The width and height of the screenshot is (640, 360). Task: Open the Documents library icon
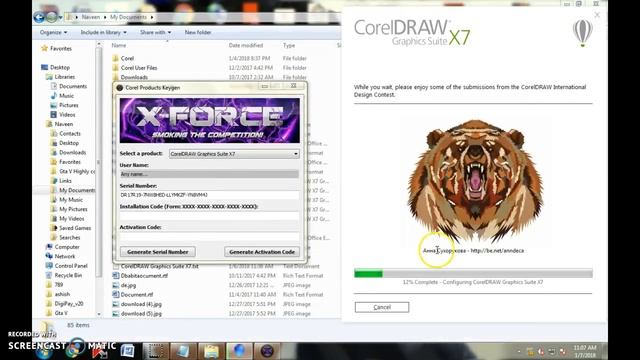click(x=53, y=86)
